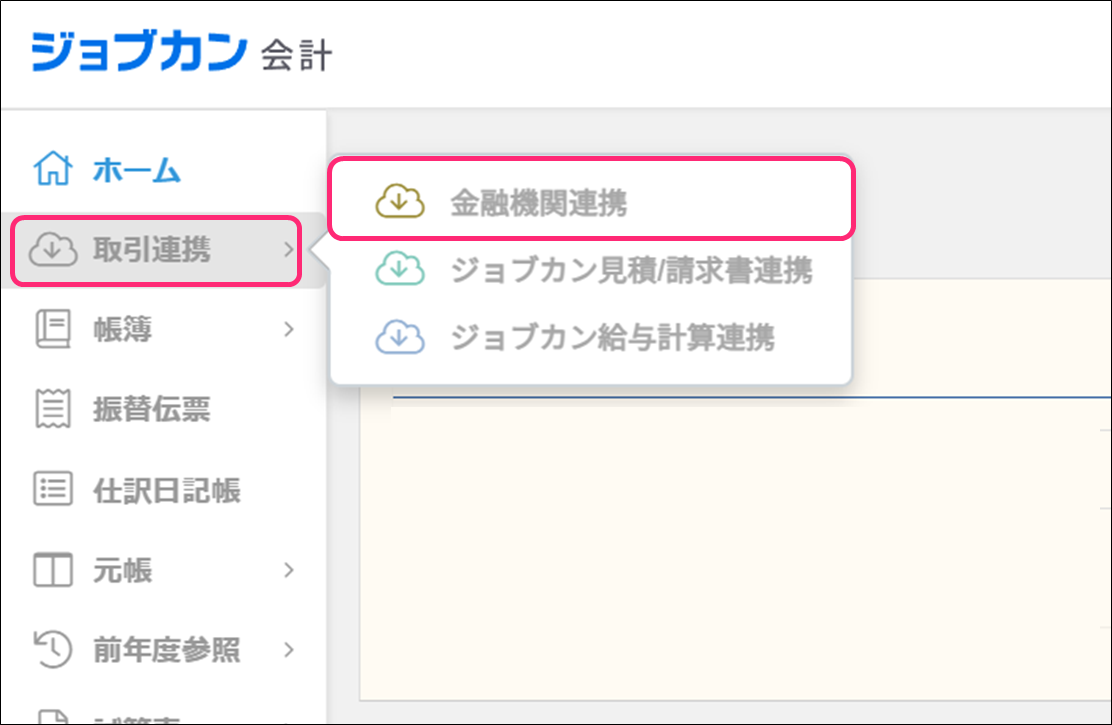Click the gold cloud icon for 金融機関連携
Screen dimensions: 1112x725
tap(399, 203)
